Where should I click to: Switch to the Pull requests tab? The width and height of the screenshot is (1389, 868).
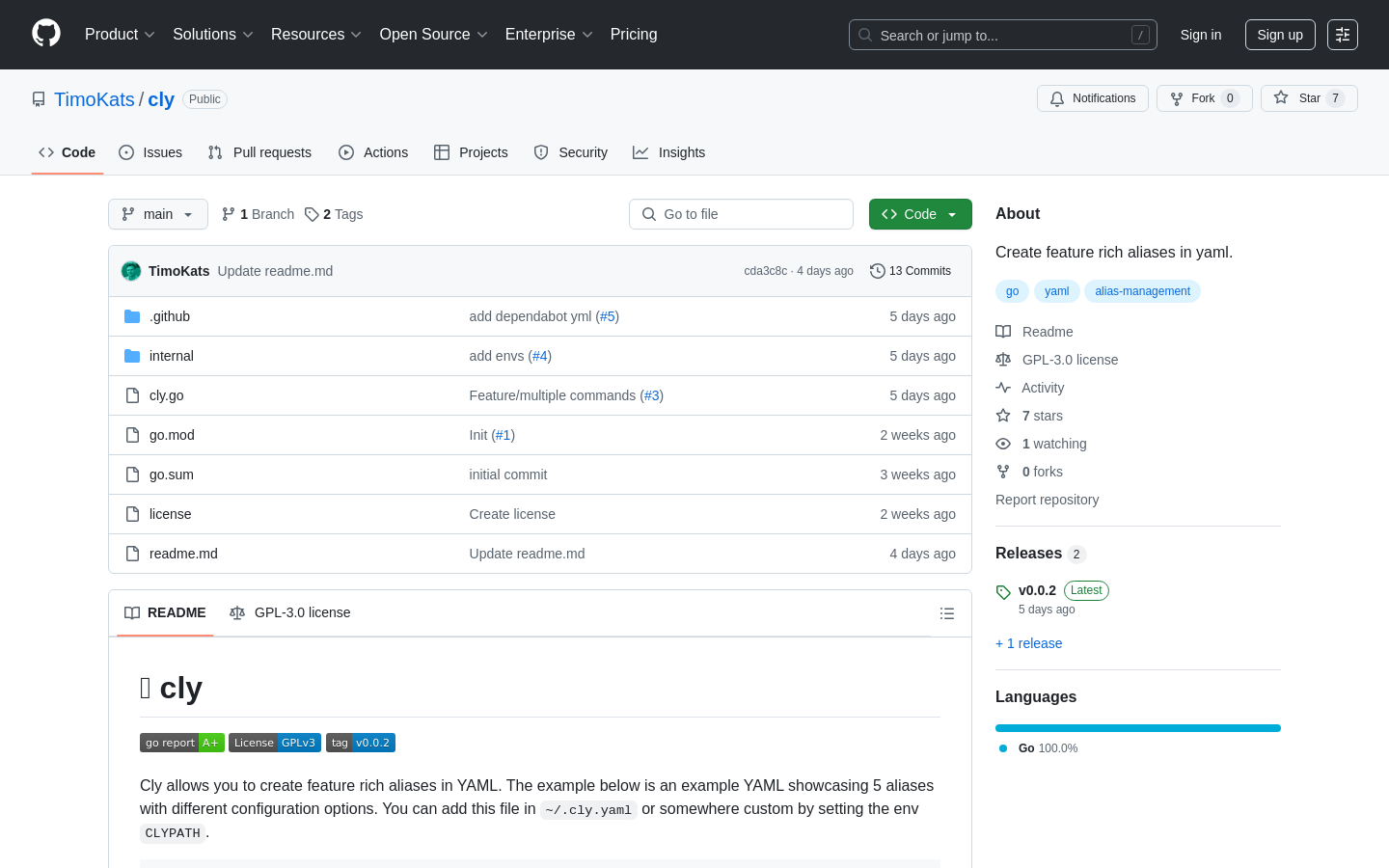259,152
